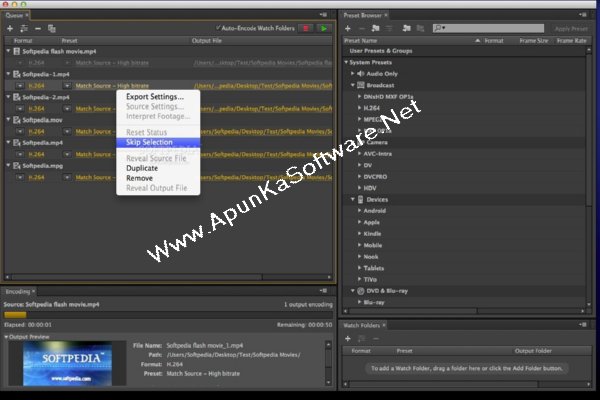Collapse the Devices preset group

click(x=352, y=199)
